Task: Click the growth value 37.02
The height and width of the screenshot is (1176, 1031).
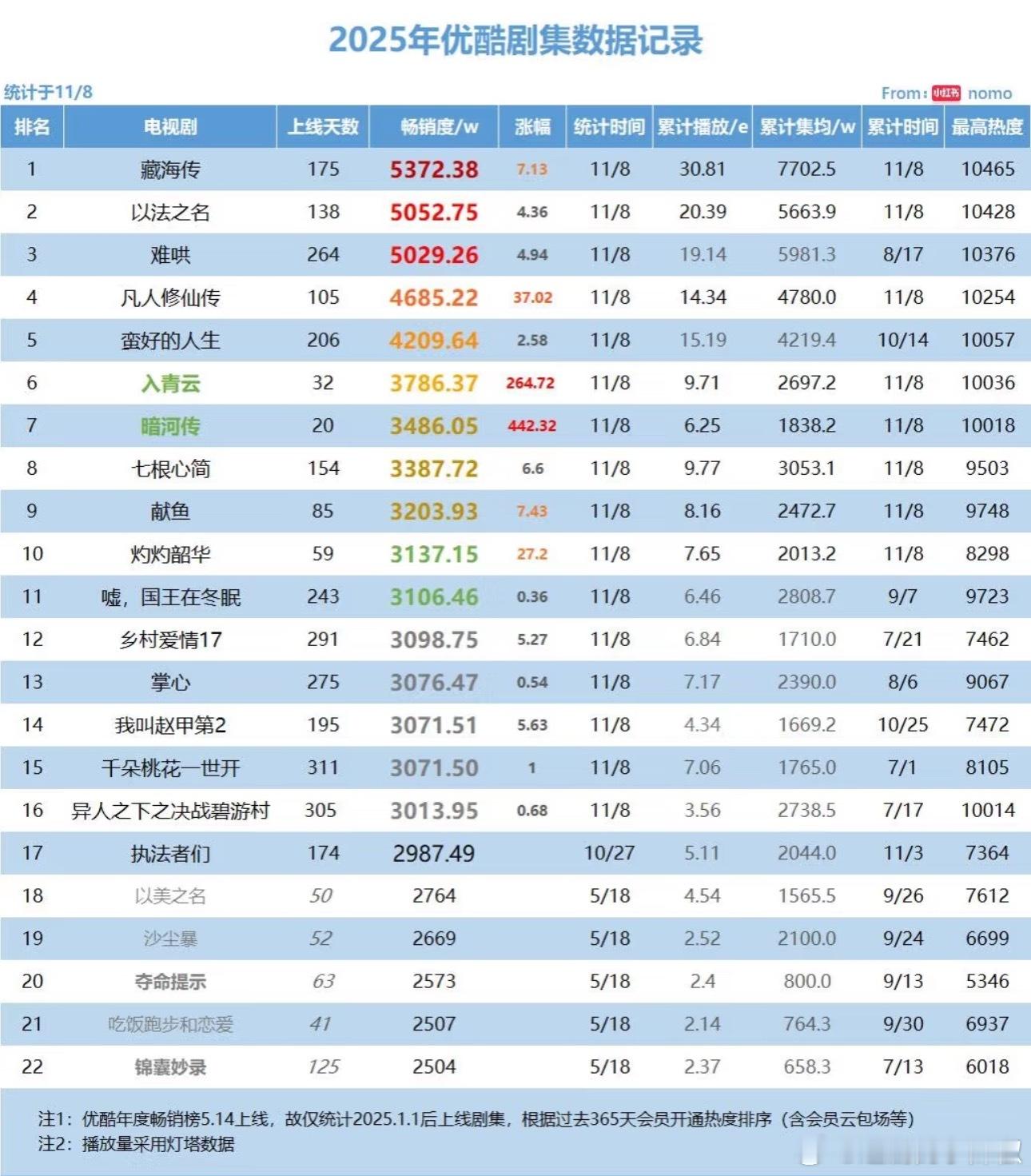Action: pos(532,298)
